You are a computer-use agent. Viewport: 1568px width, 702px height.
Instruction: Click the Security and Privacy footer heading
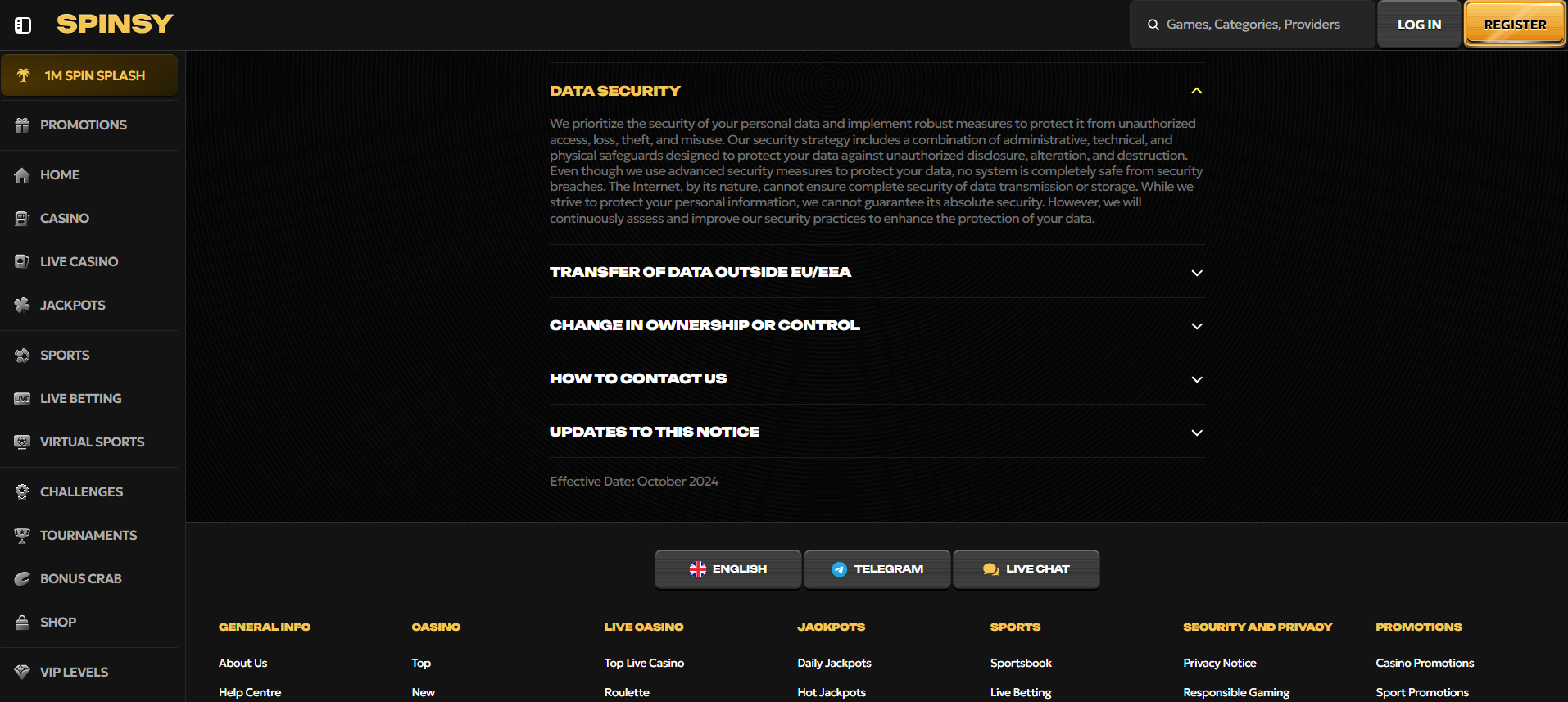[1258, 627]
